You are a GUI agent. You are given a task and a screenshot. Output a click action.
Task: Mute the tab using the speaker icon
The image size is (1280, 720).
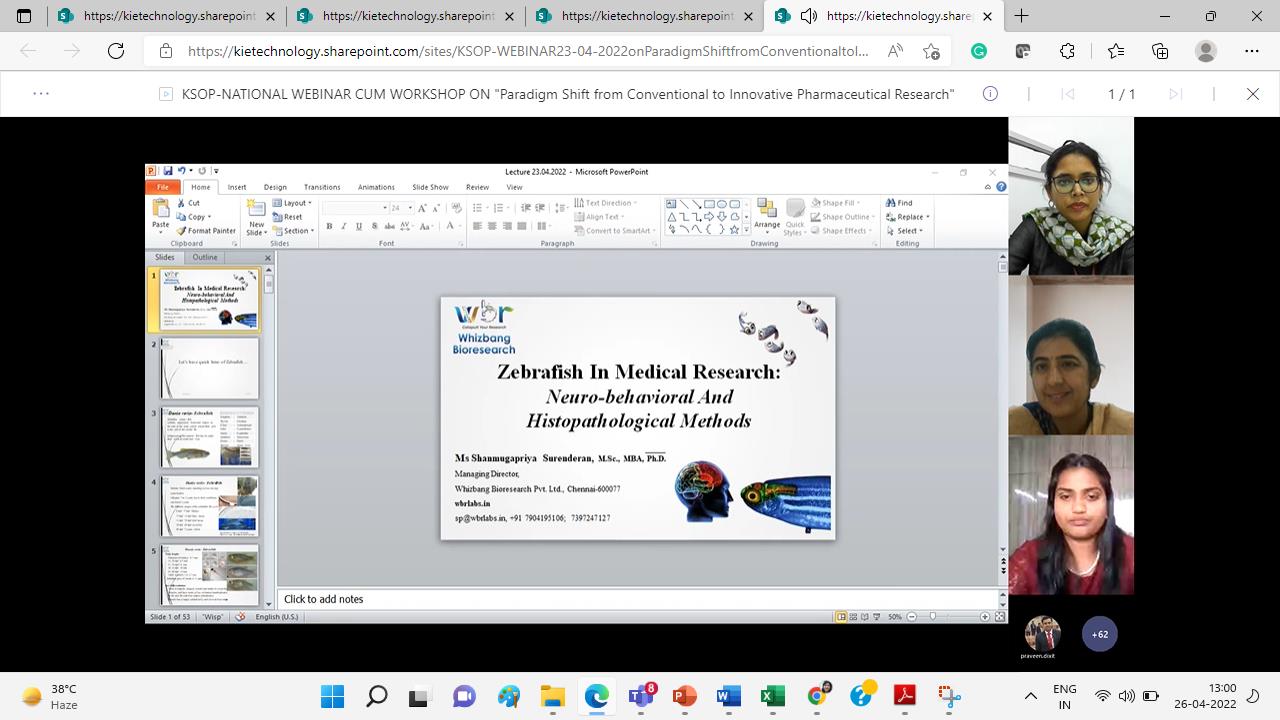point(809,16)
